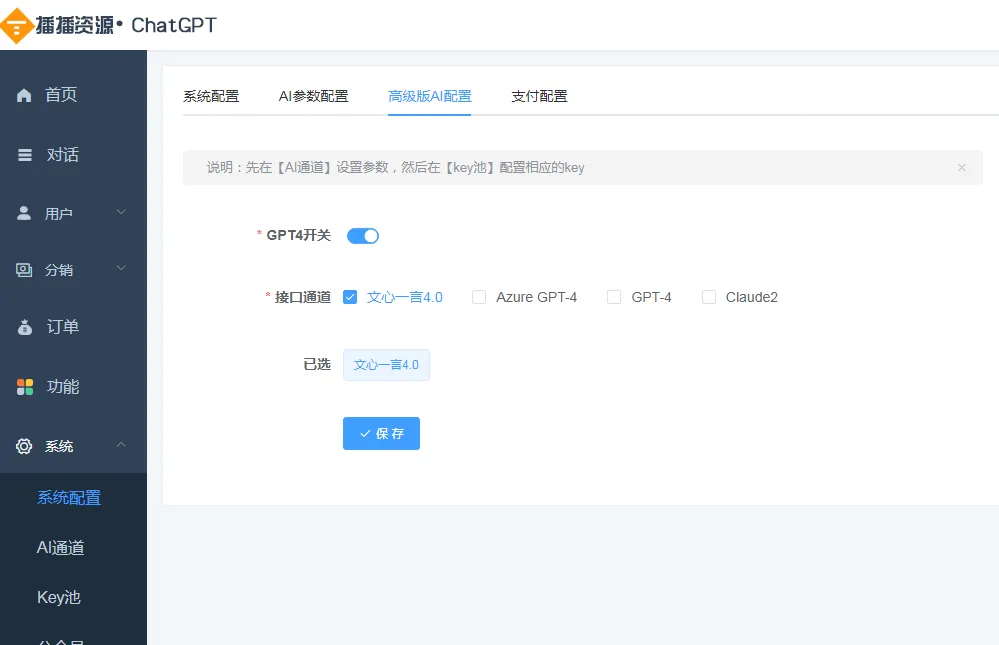Open the 对话 chat section icon
Image resolution: width=999 pixels, height=645 pixels.
[x=24, y=154]
